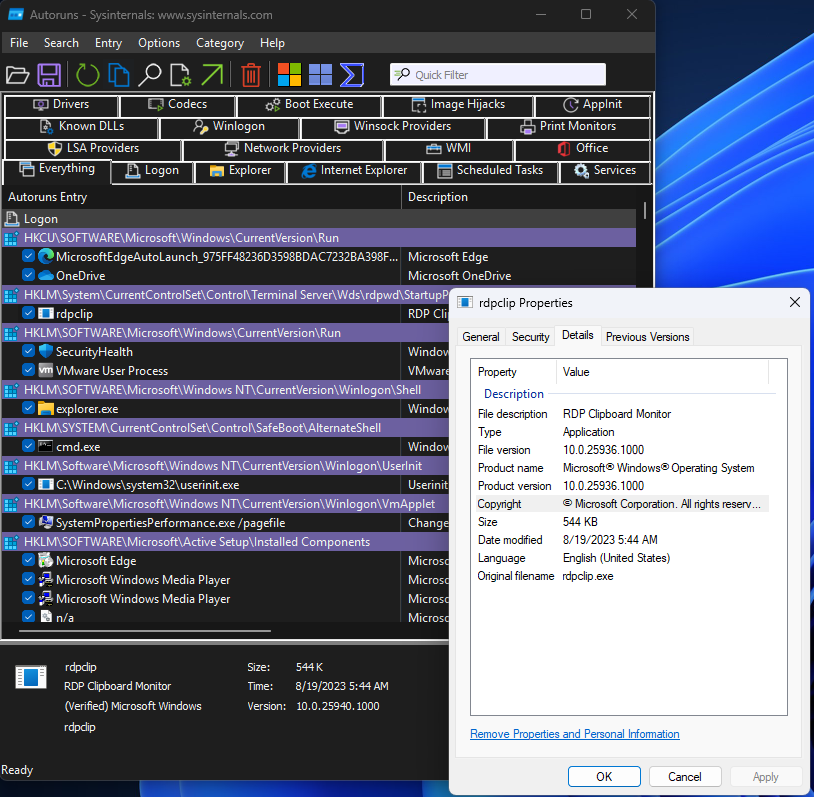The image size is (814, 797).
Task: Click the Autoruns Entry column header
Action: click(x=201, y=197)
